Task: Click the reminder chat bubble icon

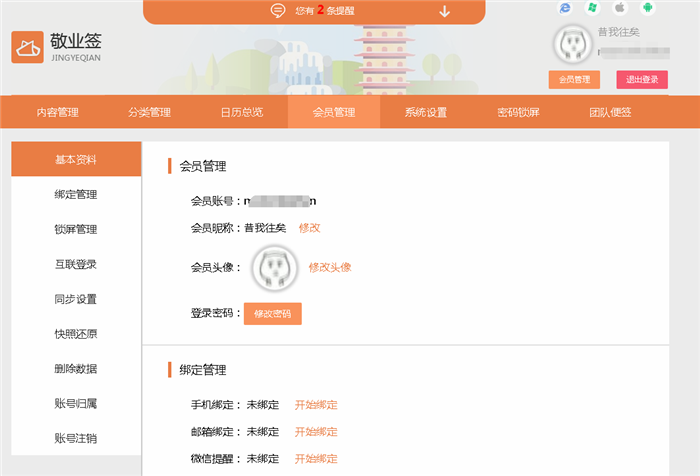Action: (278, 10)
